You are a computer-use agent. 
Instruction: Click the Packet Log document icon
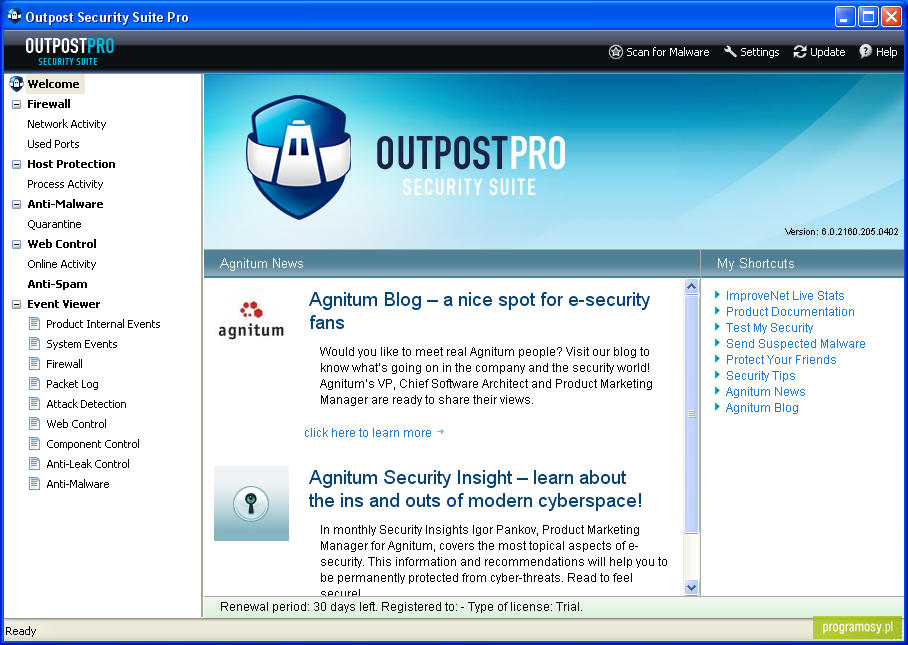click(x=35, y=383)
